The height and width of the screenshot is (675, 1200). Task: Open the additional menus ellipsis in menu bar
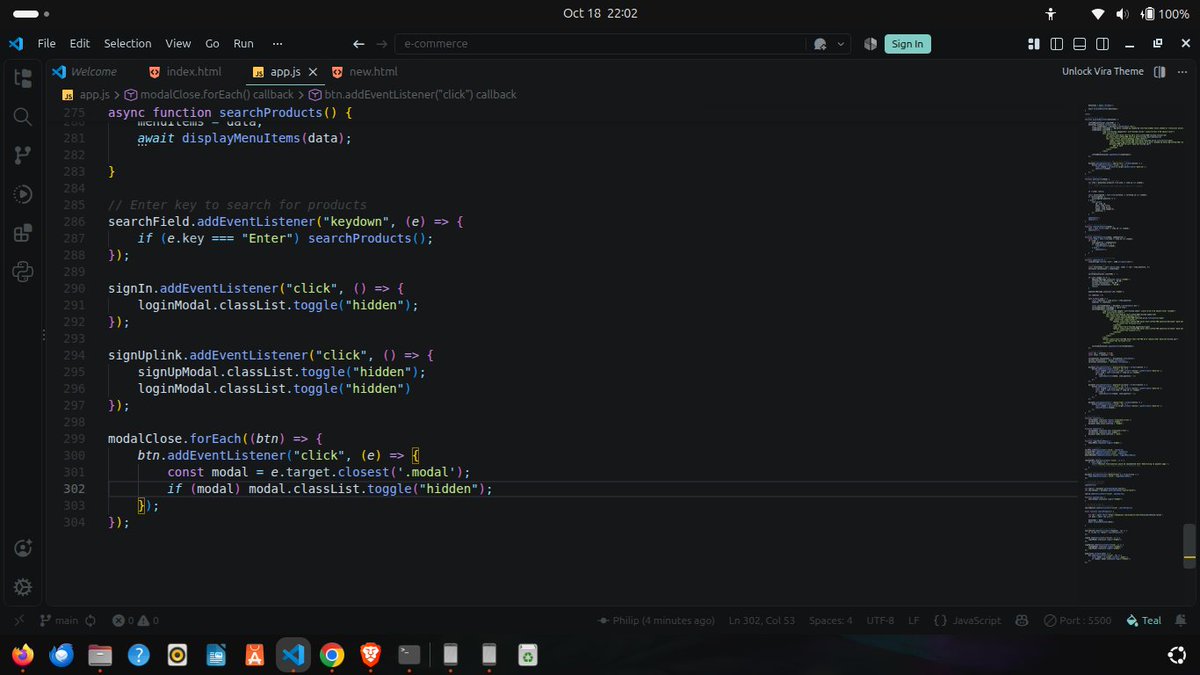tap(277, 44)
